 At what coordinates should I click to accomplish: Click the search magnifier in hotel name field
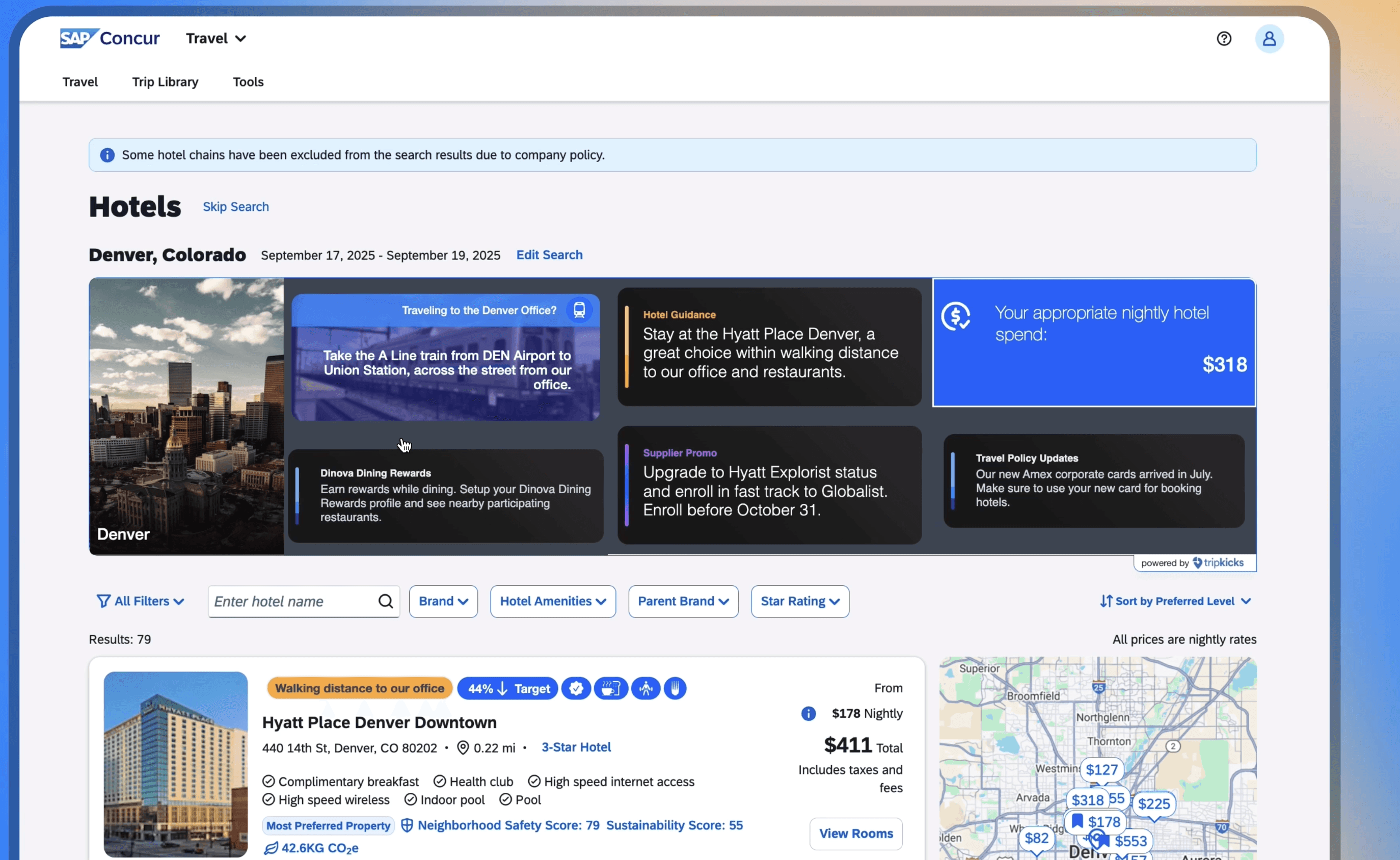coord(386,601)
